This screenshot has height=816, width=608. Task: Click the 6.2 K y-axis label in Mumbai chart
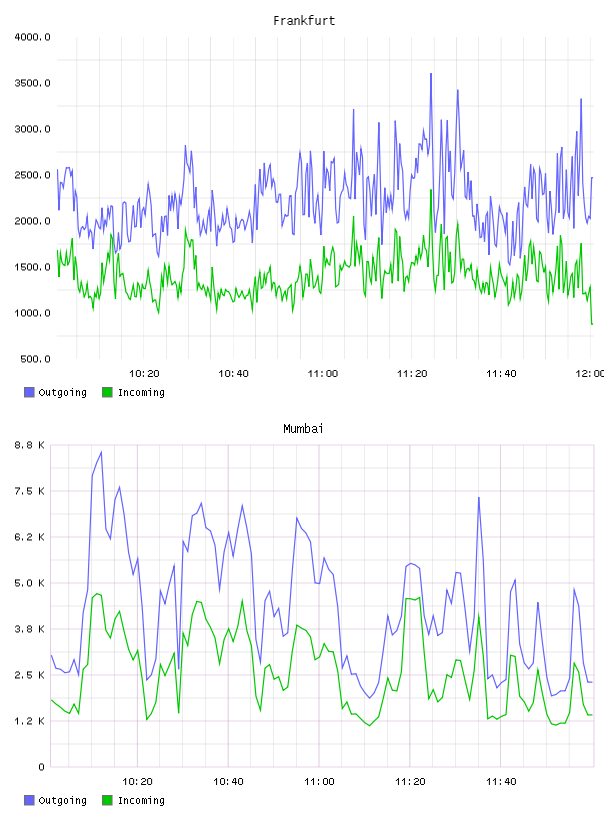click(x=30, y=537)
